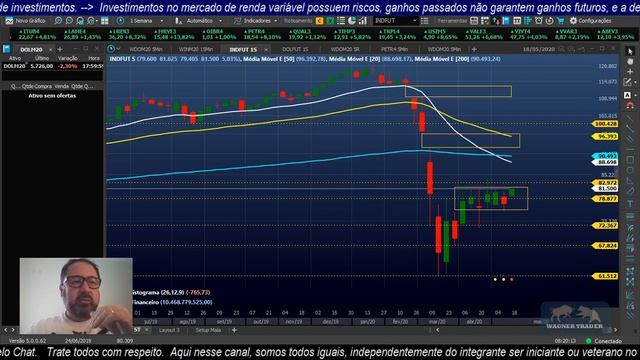The height and width of the screenshot is (360, 640).
Task: Open the Indicadores dropdown menu
Action: click(256, 20)
